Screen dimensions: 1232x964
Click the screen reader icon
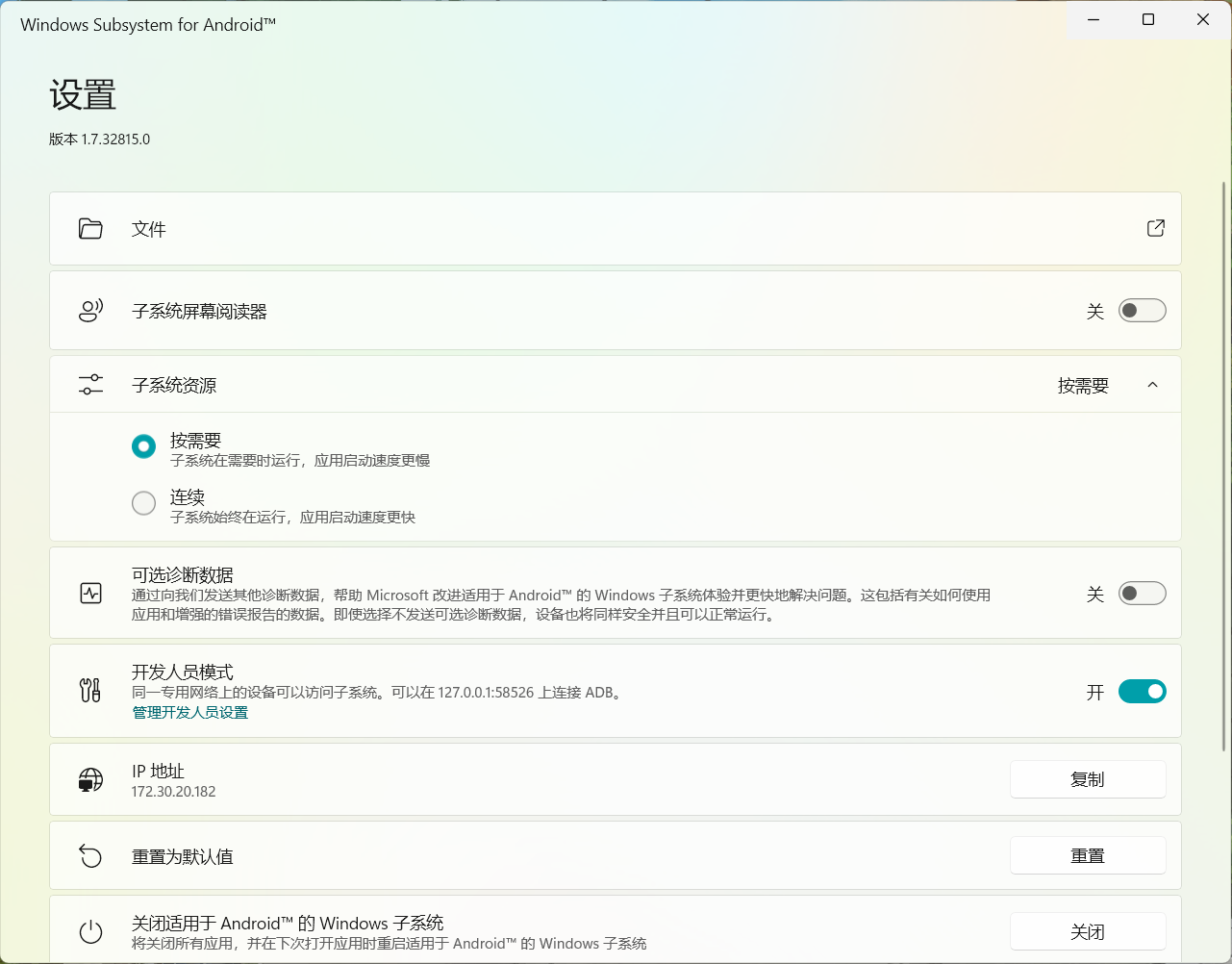(90, 311)
